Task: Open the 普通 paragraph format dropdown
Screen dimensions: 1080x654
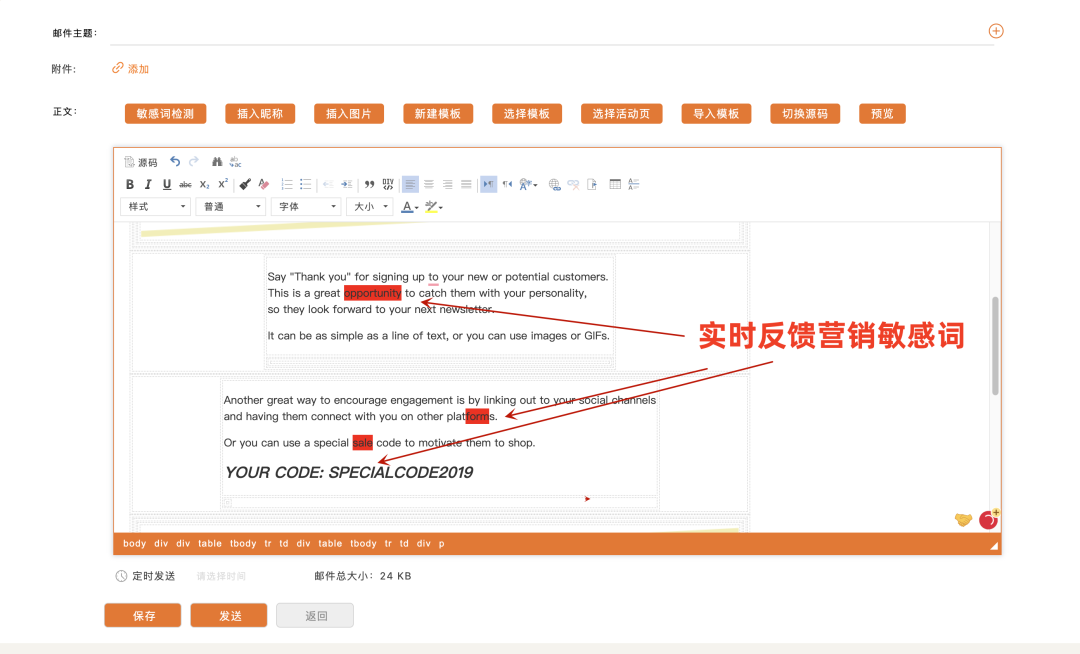Action: point(231,207)
